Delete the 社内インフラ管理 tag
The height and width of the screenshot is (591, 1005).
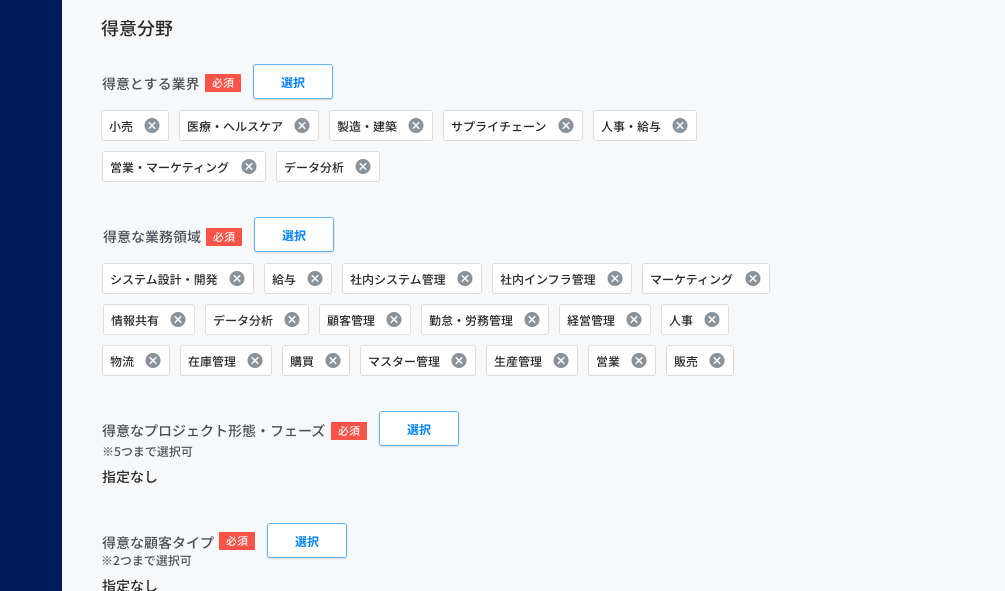tap(615, 279)
